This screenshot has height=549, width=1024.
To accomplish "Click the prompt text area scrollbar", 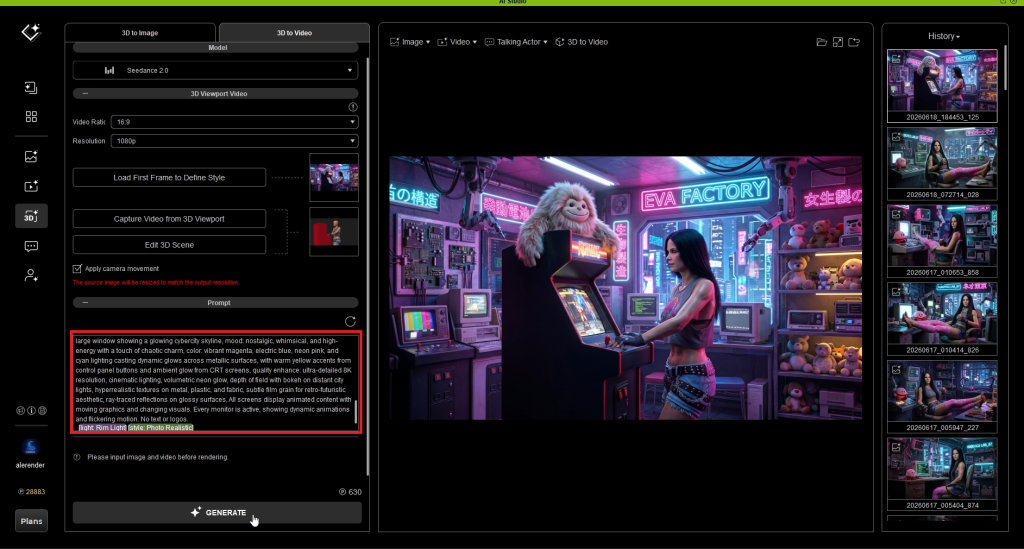I will click(x=356, y=413).
